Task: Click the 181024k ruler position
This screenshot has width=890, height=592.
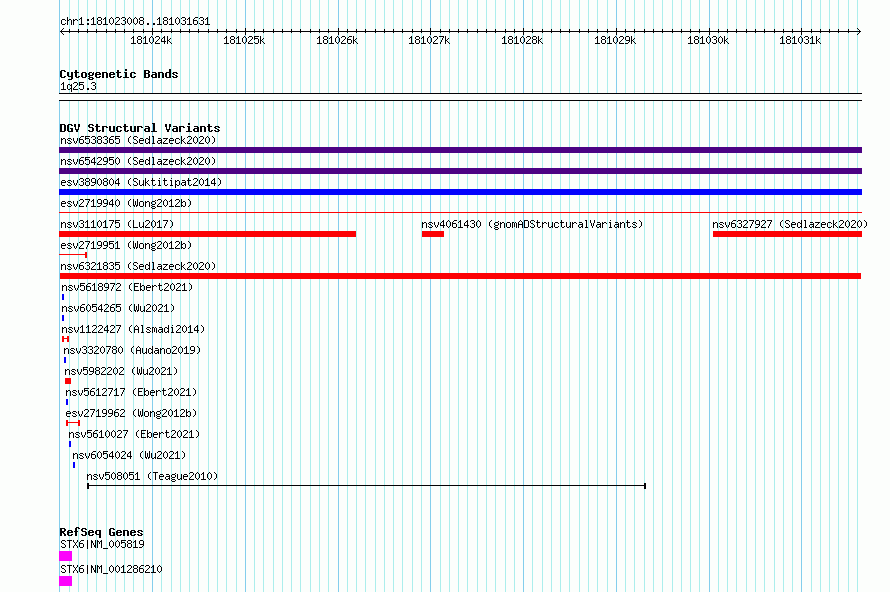Action: tap(151, 40)
